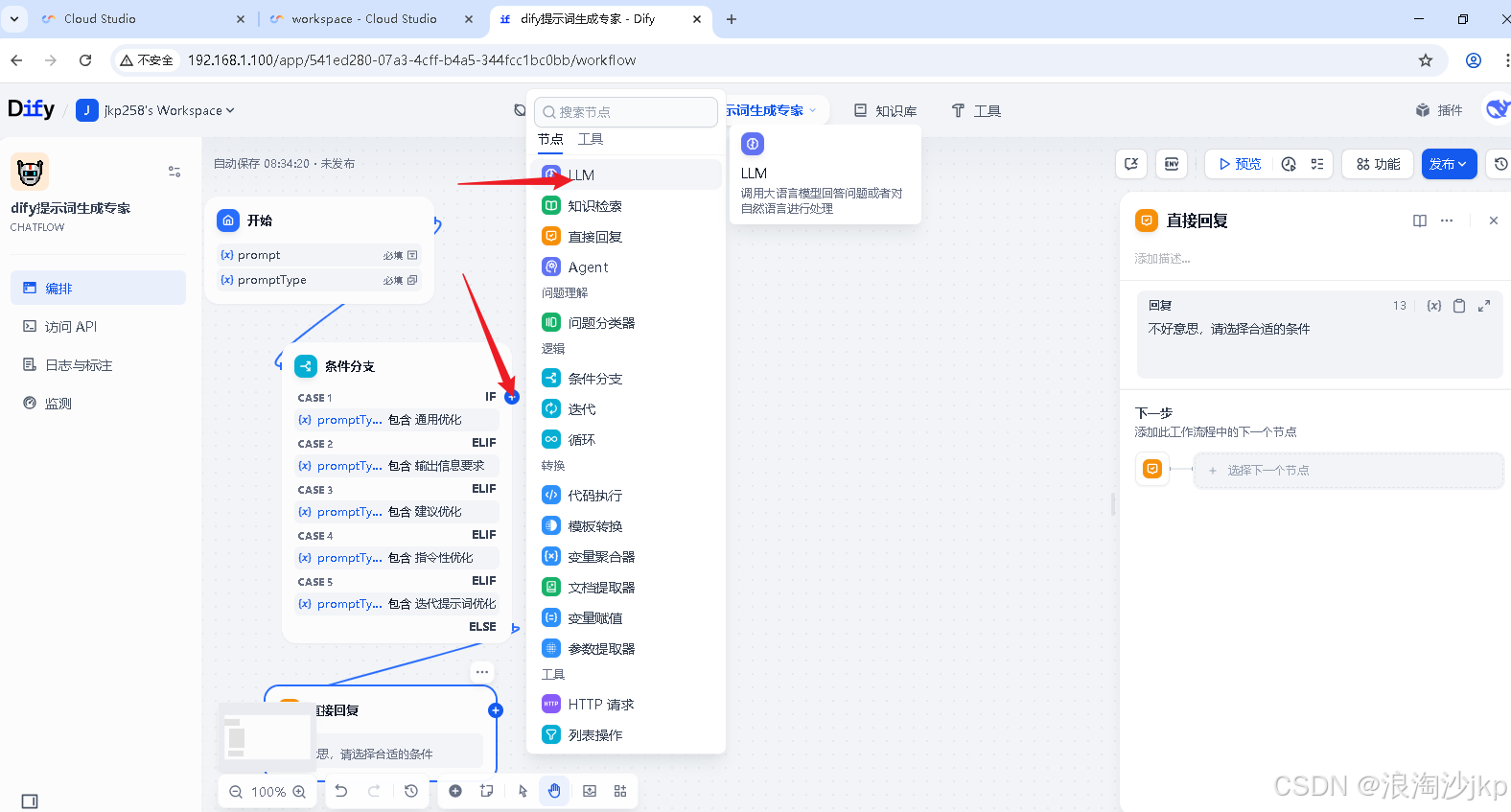The width and height of the screenshot is (1511, 812).
Task: Open the 100% zoom level menu
Action: (268, 792)
